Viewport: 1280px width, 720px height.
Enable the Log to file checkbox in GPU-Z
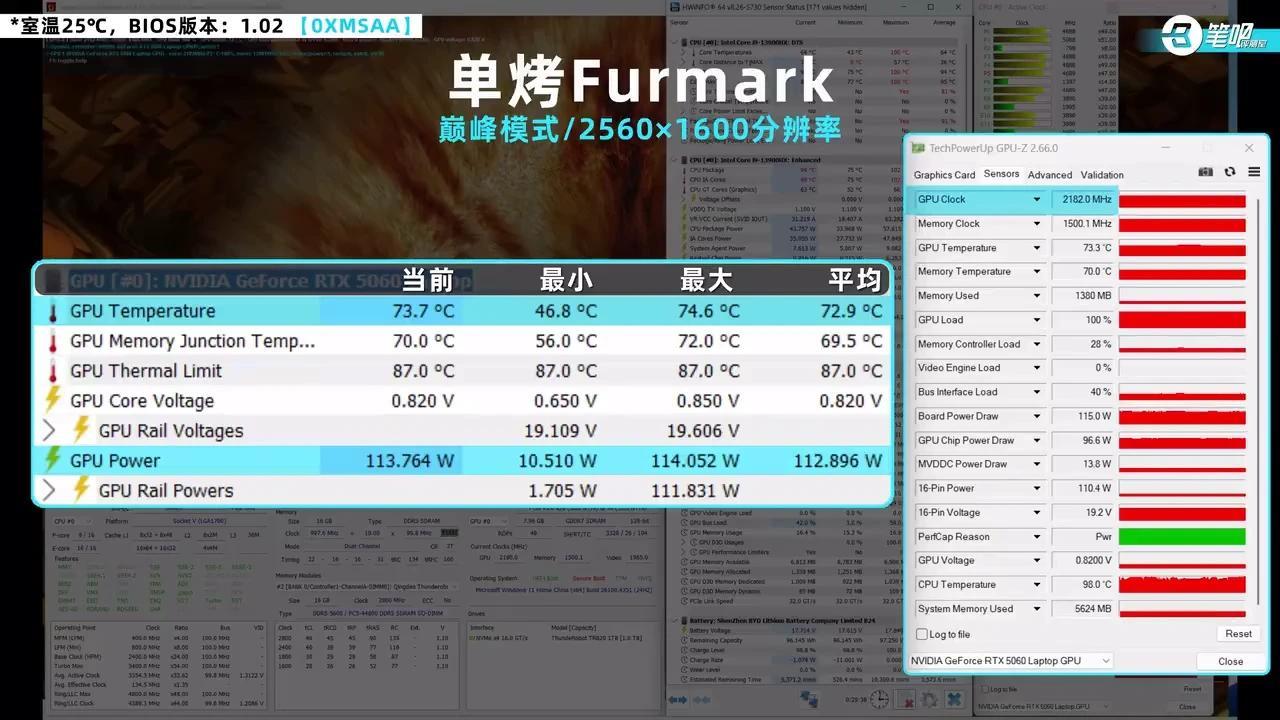[x=921, y=634]
